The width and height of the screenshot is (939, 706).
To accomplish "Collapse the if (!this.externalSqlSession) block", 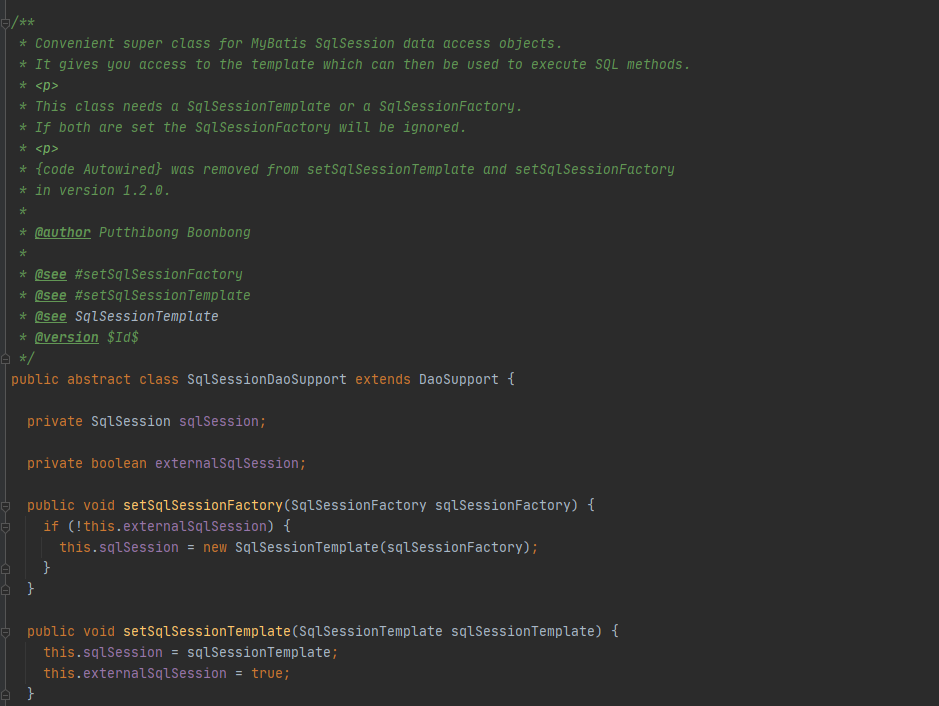I will click(x=5, y=527).
